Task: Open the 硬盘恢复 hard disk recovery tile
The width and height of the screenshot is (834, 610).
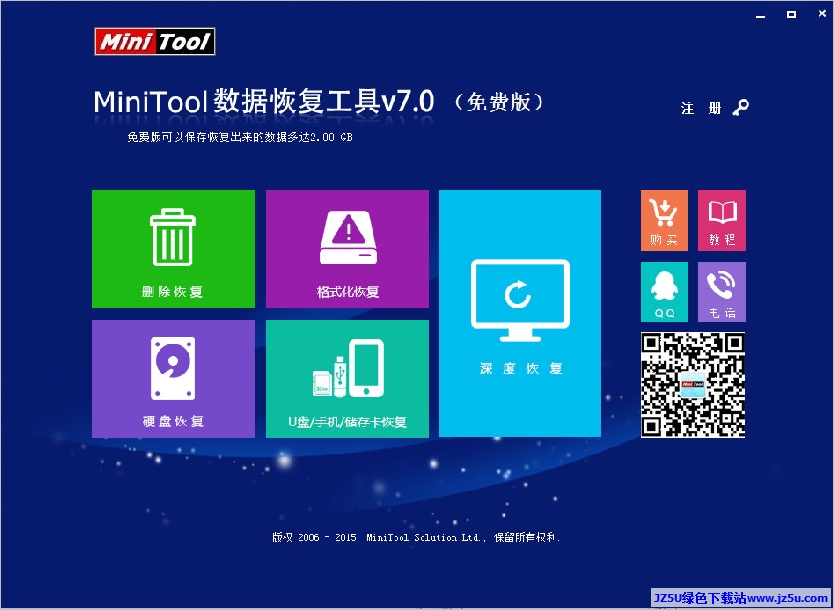Action: [x=173, y=379]
